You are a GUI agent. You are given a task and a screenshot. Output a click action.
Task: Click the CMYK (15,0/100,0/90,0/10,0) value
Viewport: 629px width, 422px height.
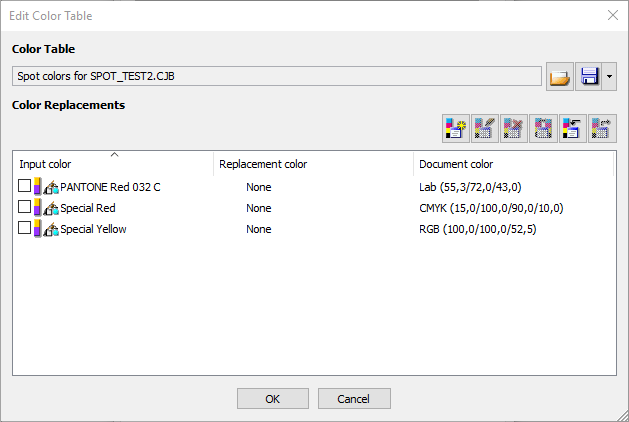[491, 208]
